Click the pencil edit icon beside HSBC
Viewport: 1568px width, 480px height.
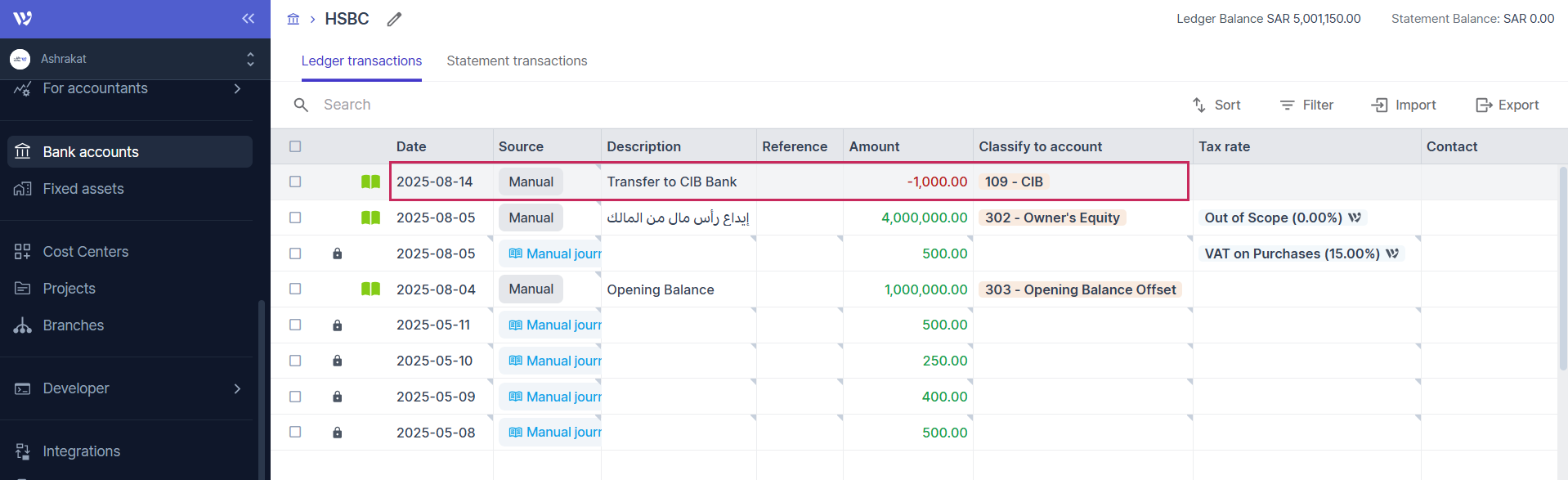(x=394, y=19)
